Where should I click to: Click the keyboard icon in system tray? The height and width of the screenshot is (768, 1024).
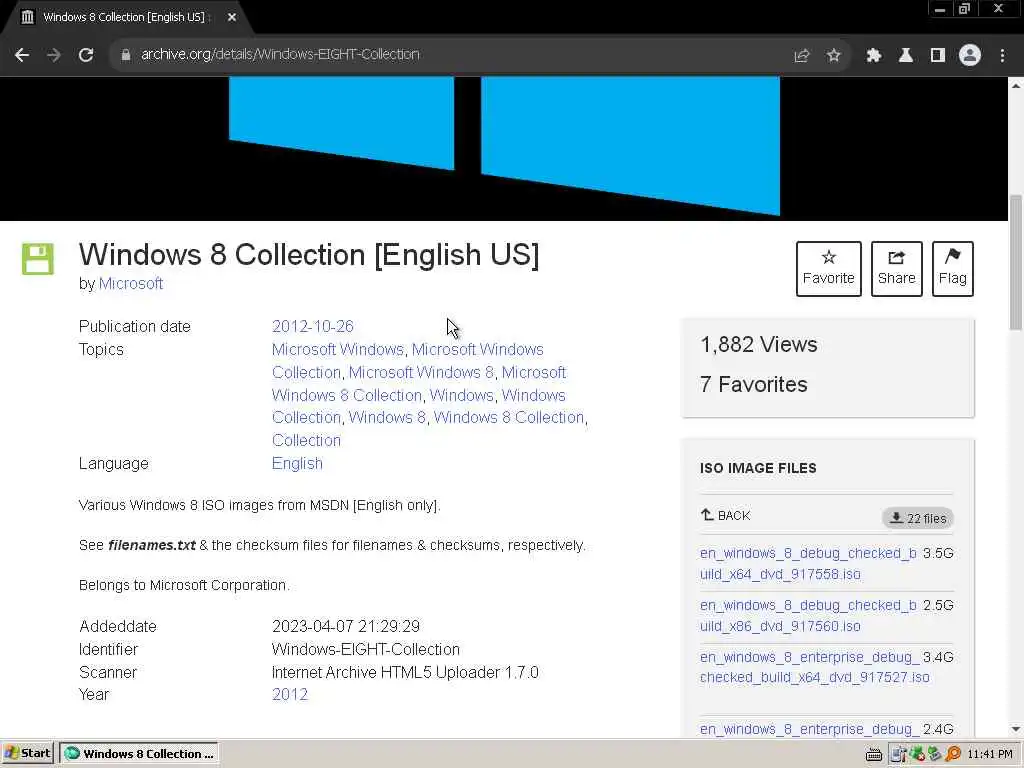click(873, 754)
